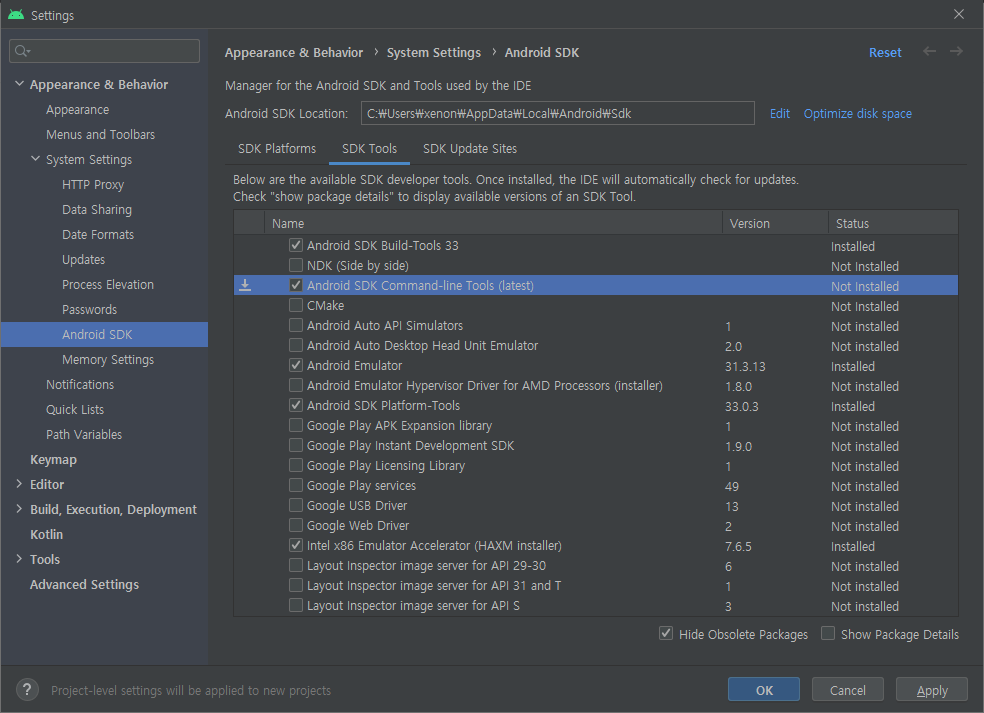Select Date Formats in the tree
This screenshot has width=984, height=713.
[98, 234]
